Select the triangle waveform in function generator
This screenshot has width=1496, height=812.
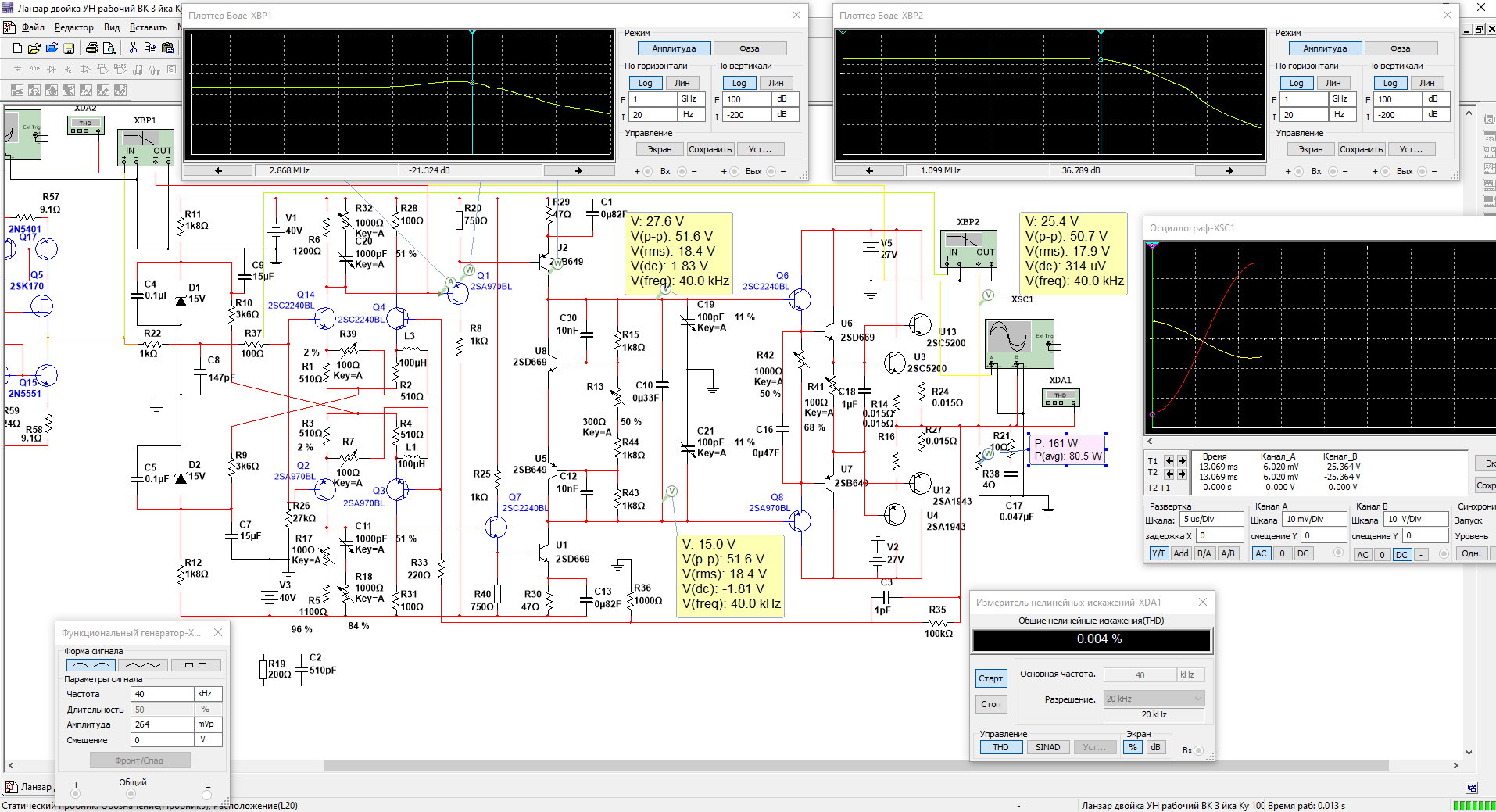142,665
